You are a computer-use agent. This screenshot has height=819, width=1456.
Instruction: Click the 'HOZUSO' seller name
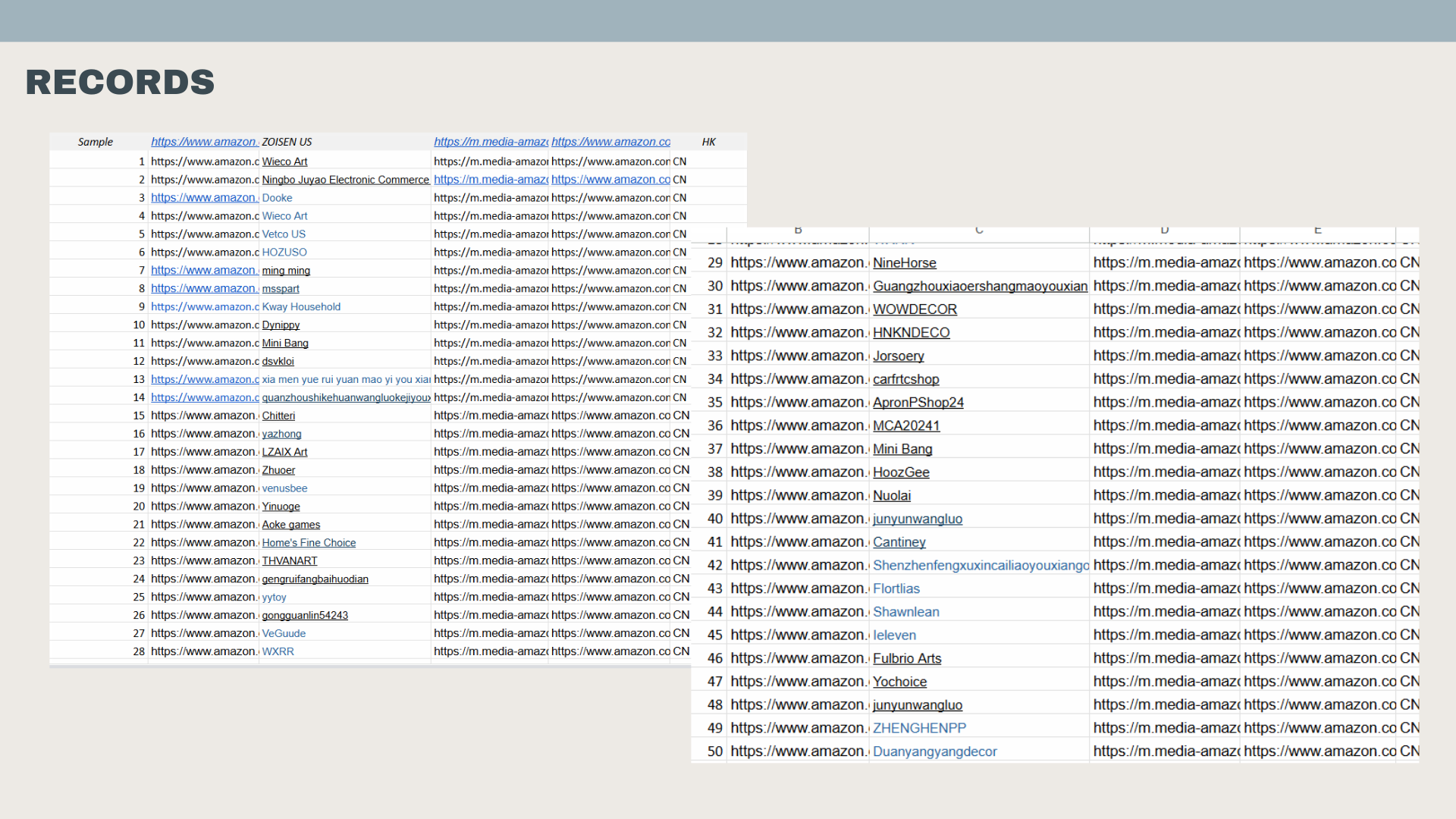point(284,253)
